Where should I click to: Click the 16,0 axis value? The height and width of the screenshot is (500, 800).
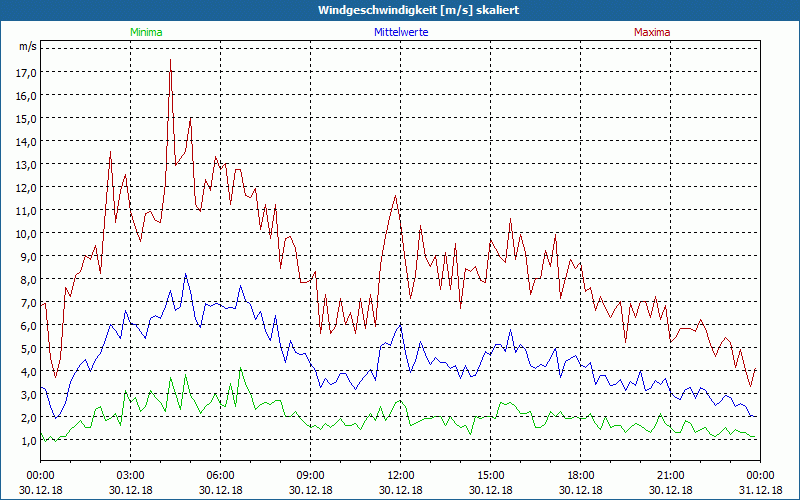[26, 96]
